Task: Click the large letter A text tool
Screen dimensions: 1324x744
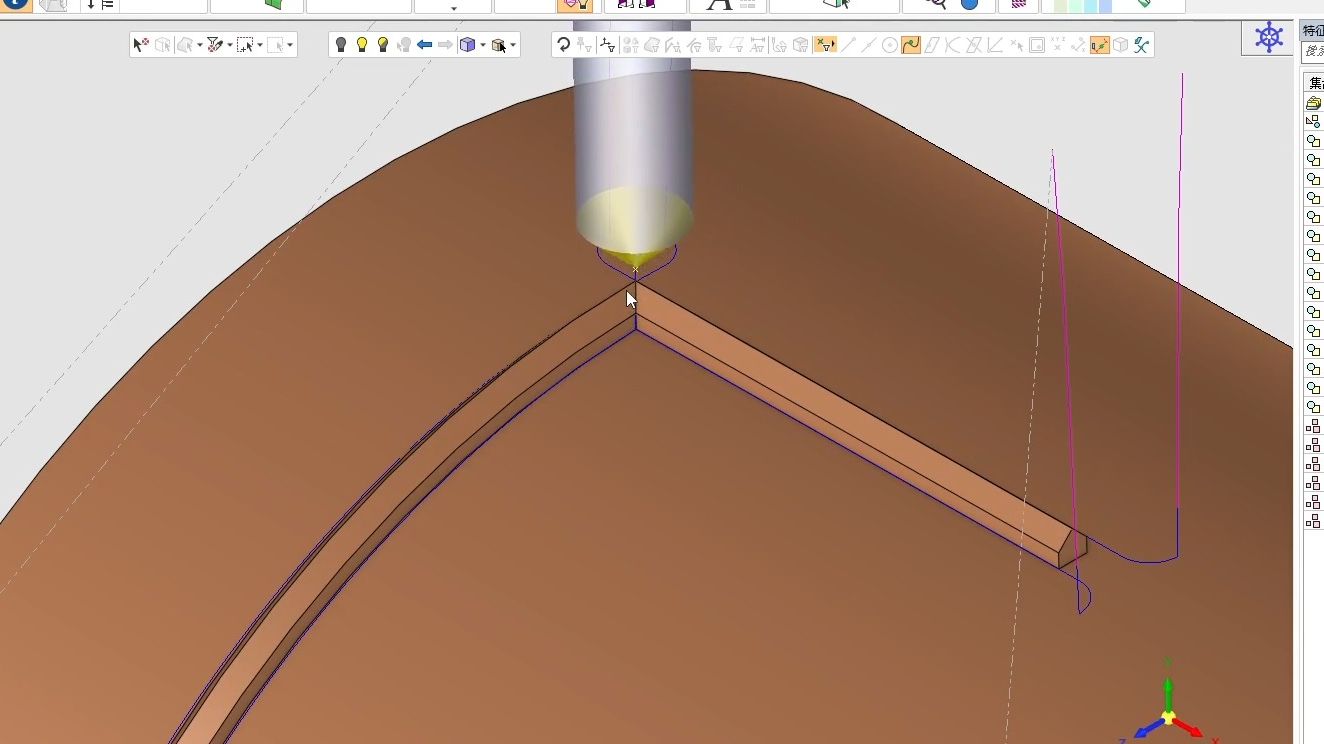Action: [718, 5]
